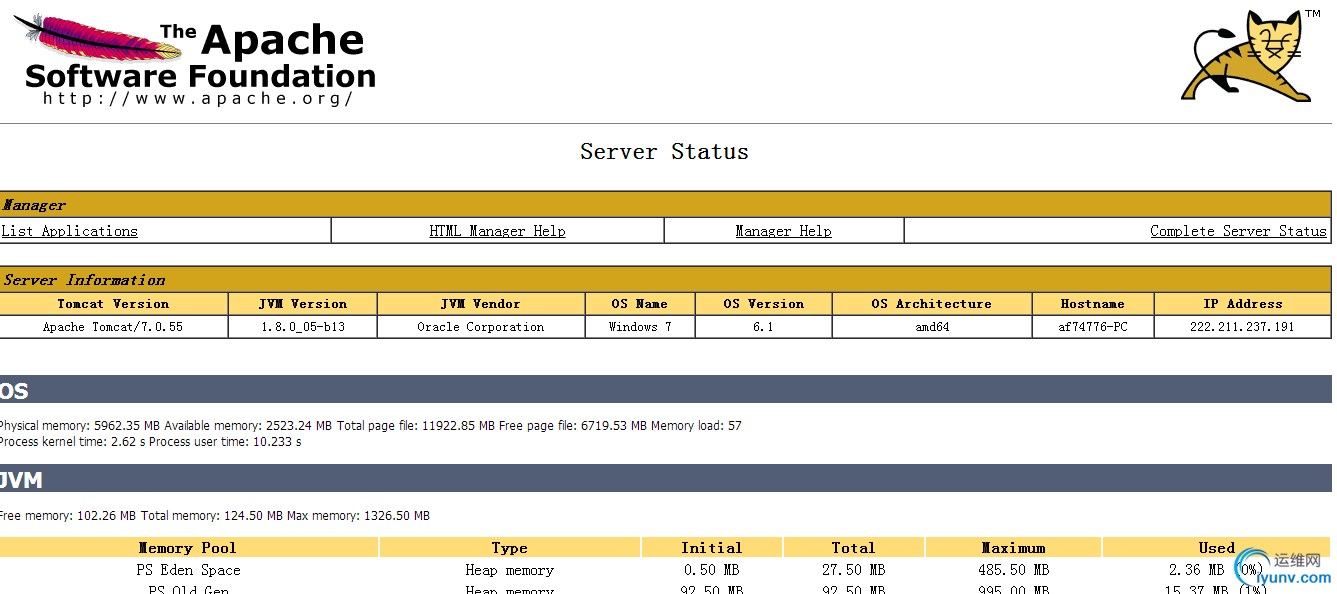Viewport: 1337px width, 594px height.
Task: Select the 6.1 OS version cell
Action: tap(763, 327)
